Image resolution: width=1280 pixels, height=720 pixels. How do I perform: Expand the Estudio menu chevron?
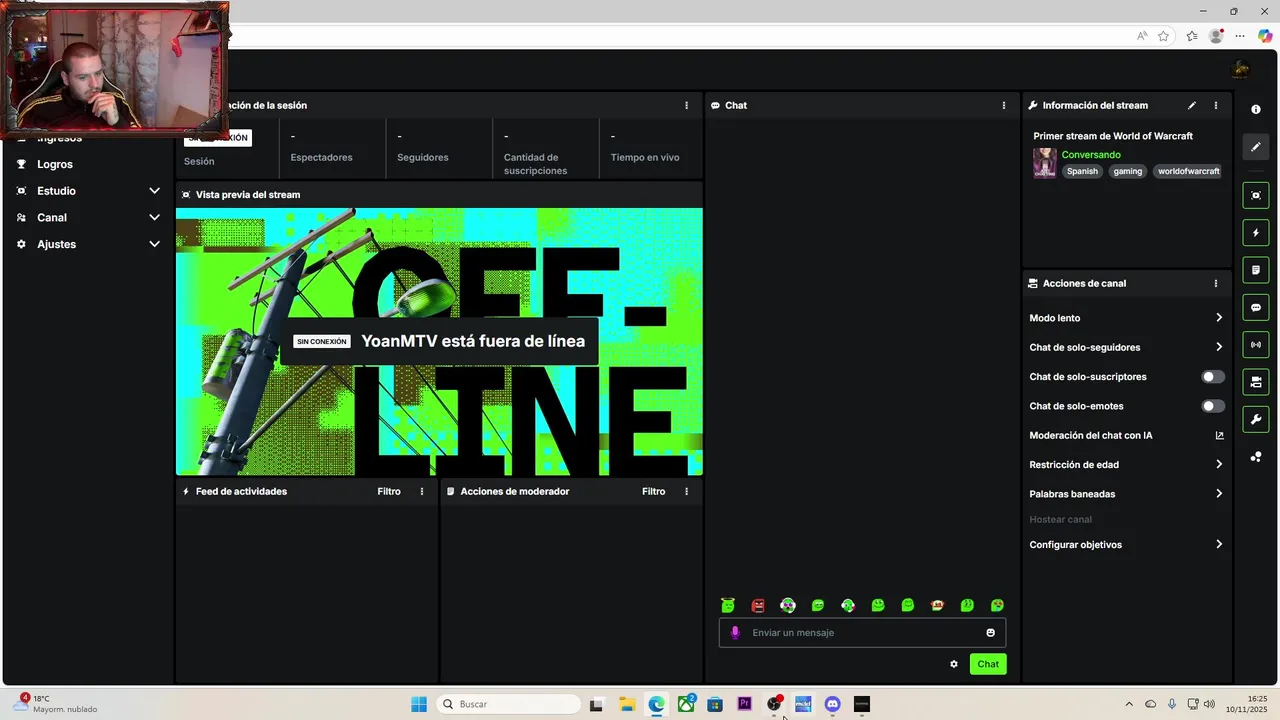coord(154,191)
